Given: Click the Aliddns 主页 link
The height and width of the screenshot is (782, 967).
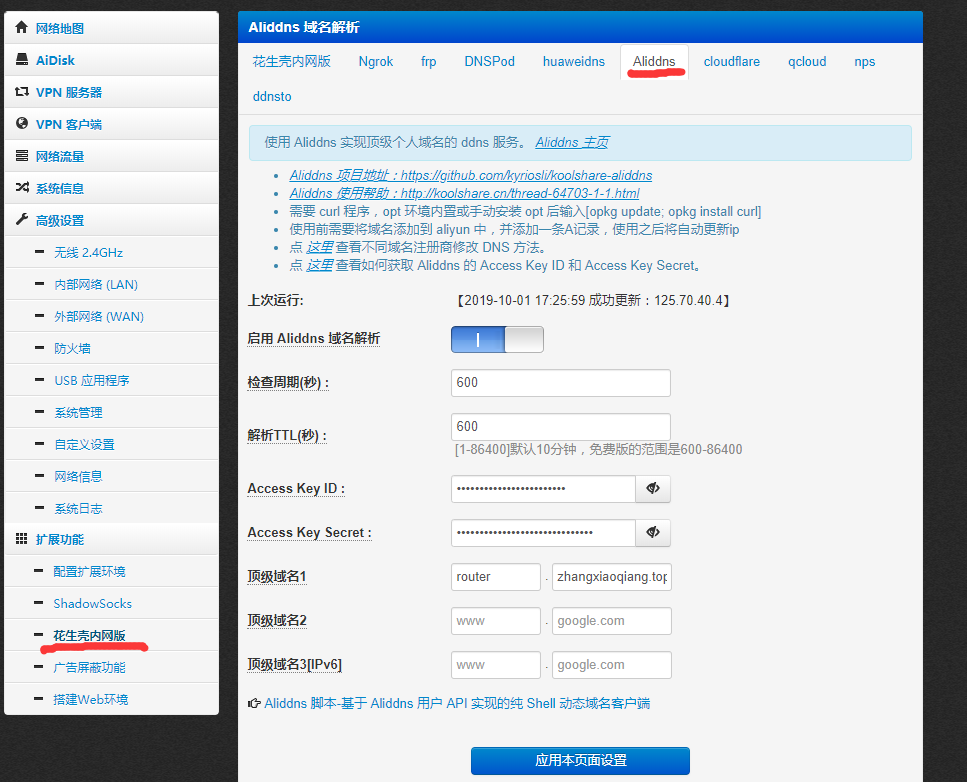Looking at the screenshot, I should click(572, 142).
